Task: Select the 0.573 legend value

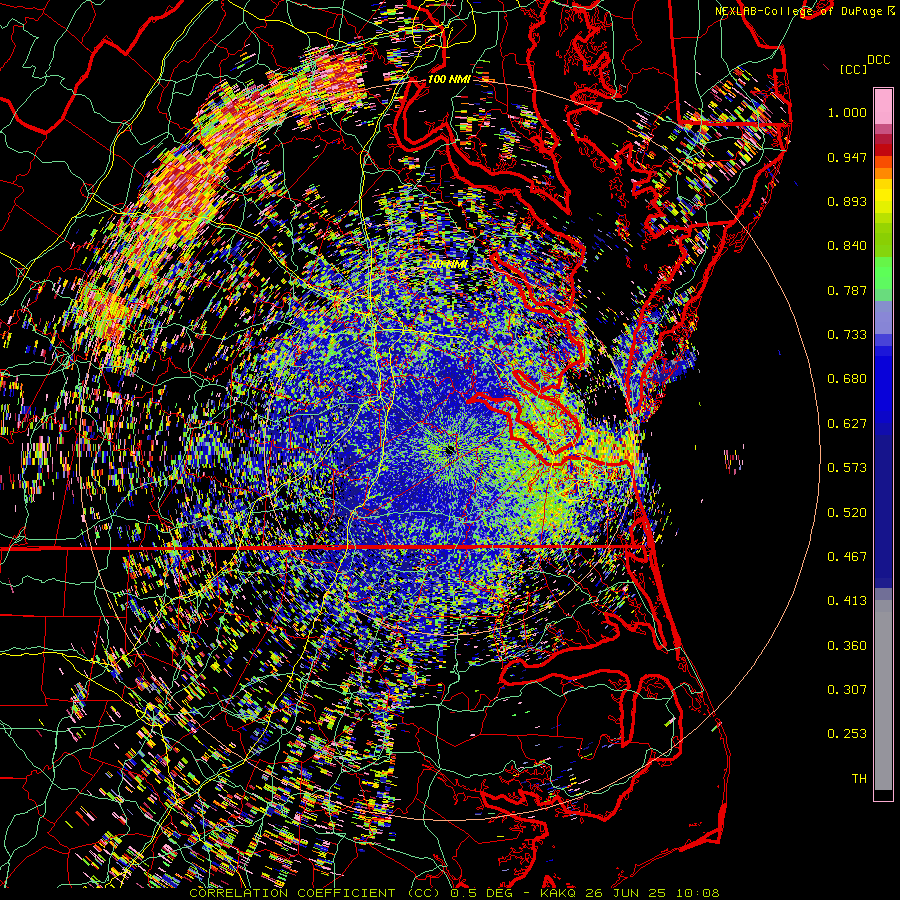Action: pyautogui.click(x=847, y=468)
